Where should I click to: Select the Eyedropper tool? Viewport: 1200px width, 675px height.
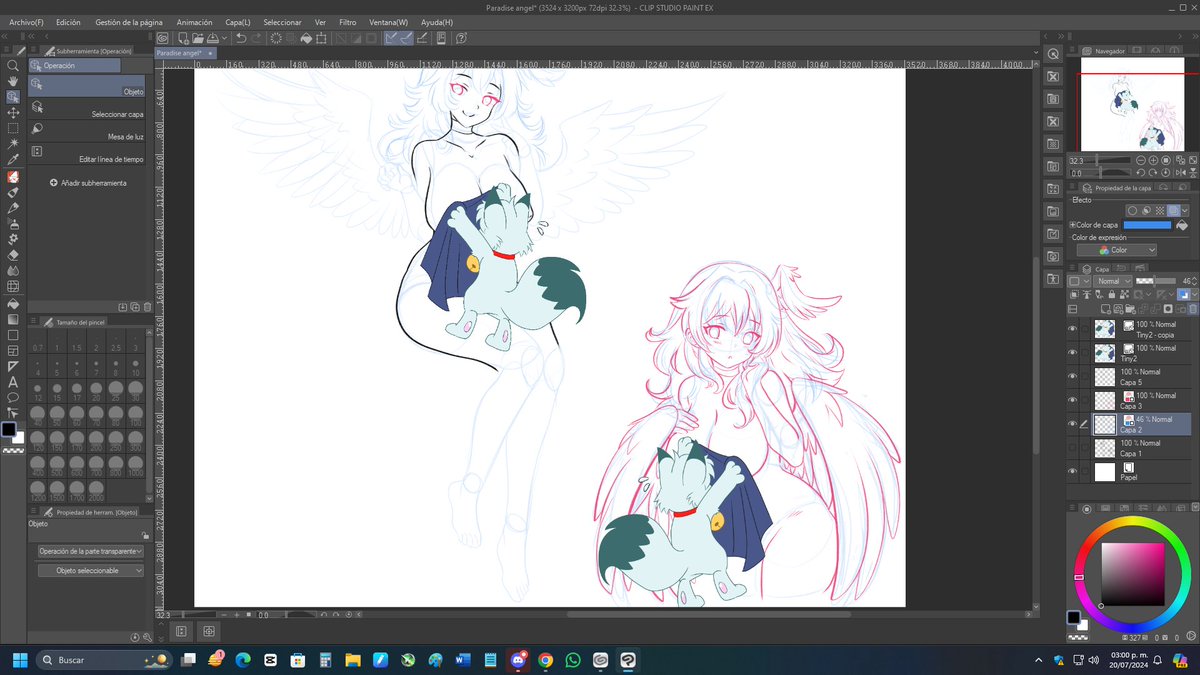tap(13, 161)
